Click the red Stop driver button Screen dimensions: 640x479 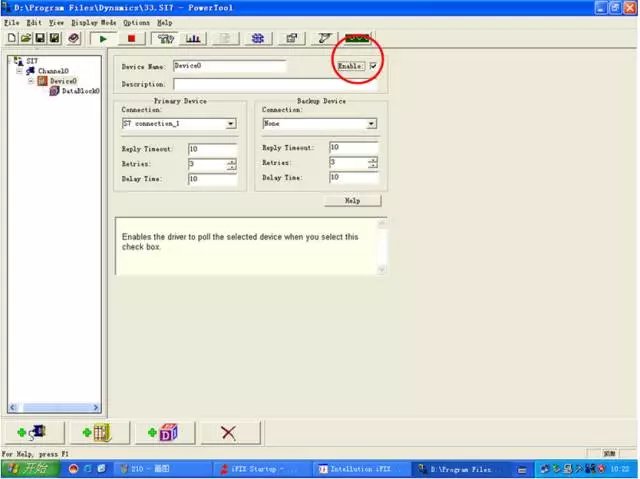(x=133, y=38)
